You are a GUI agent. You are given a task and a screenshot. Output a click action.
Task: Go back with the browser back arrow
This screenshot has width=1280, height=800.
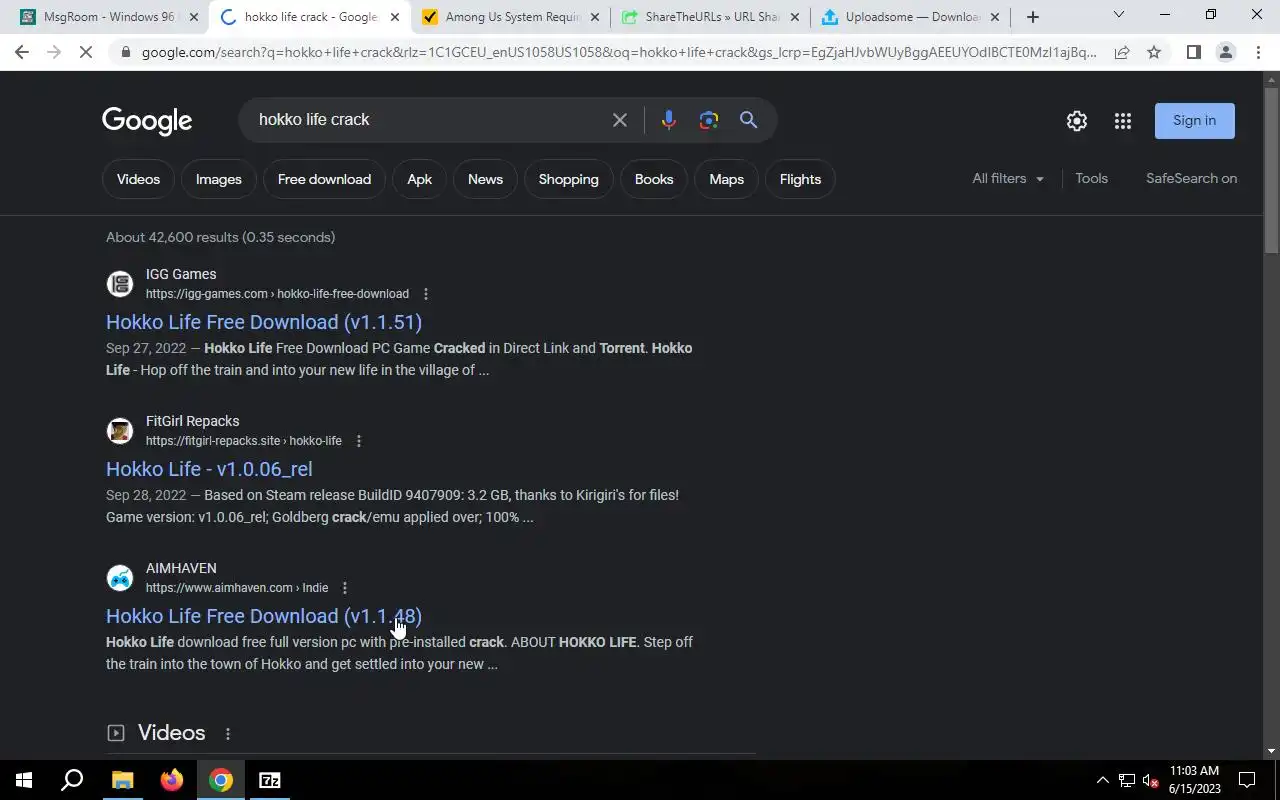coord(22,52)
